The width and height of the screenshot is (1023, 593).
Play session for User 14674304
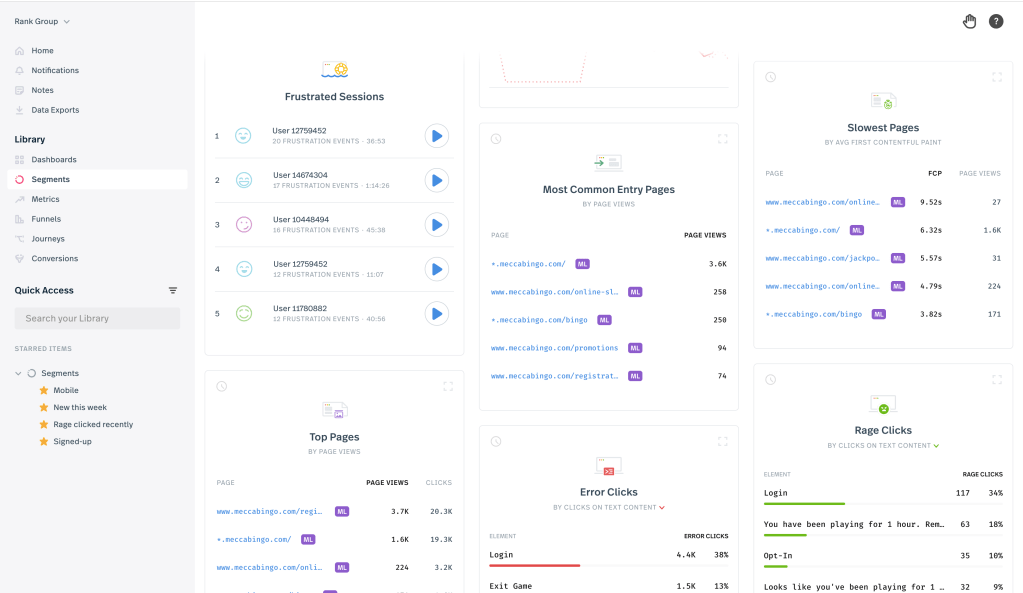pos(436,180)
